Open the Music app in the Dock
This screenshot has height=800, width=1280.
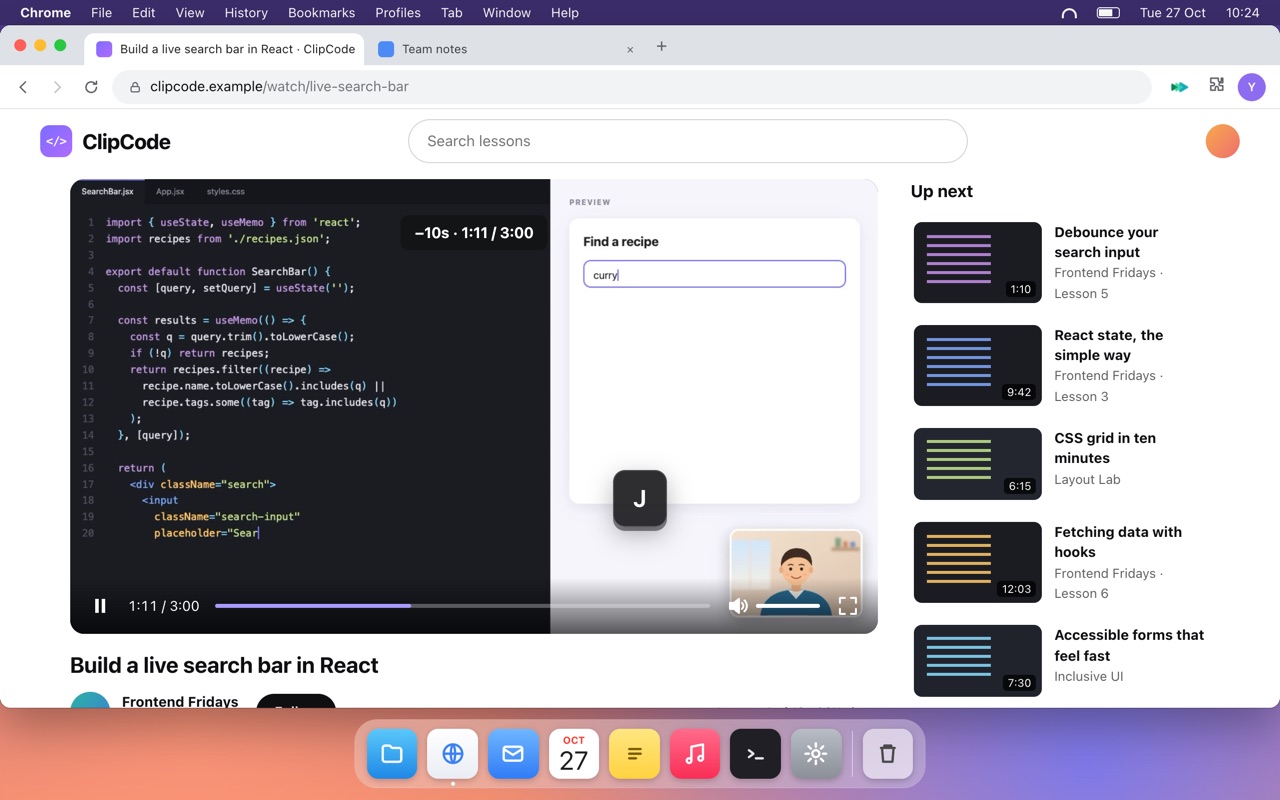pyautogui.click(x=695, y=754)
